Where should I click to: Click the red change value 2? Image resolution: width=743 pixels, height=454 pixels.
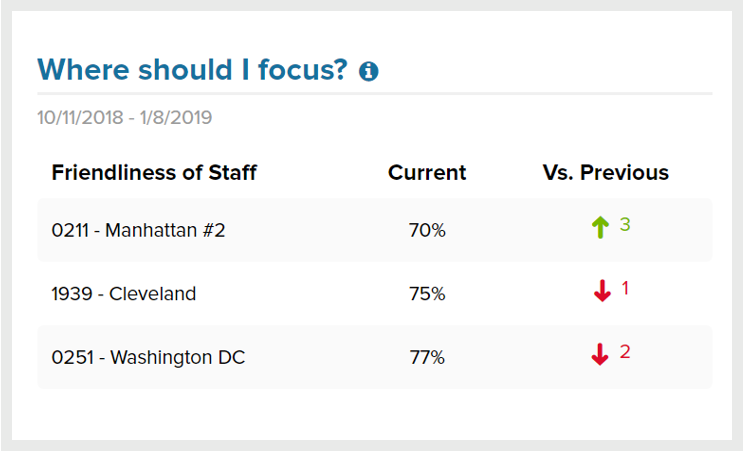(x=625, y=352)
